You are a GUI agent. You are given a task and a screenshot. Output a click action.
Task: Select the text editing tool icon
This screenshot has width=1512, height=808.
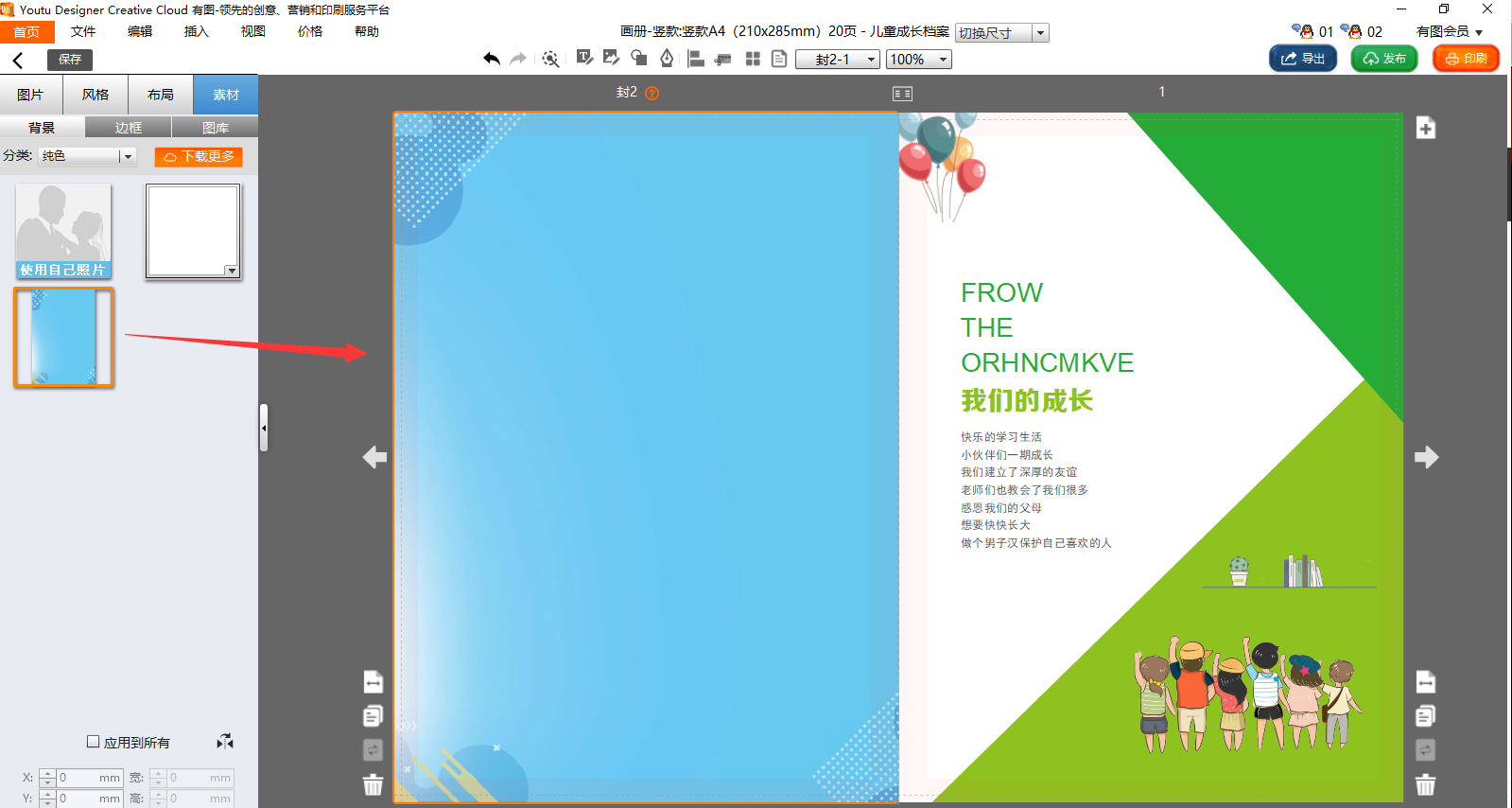[584, 59]
